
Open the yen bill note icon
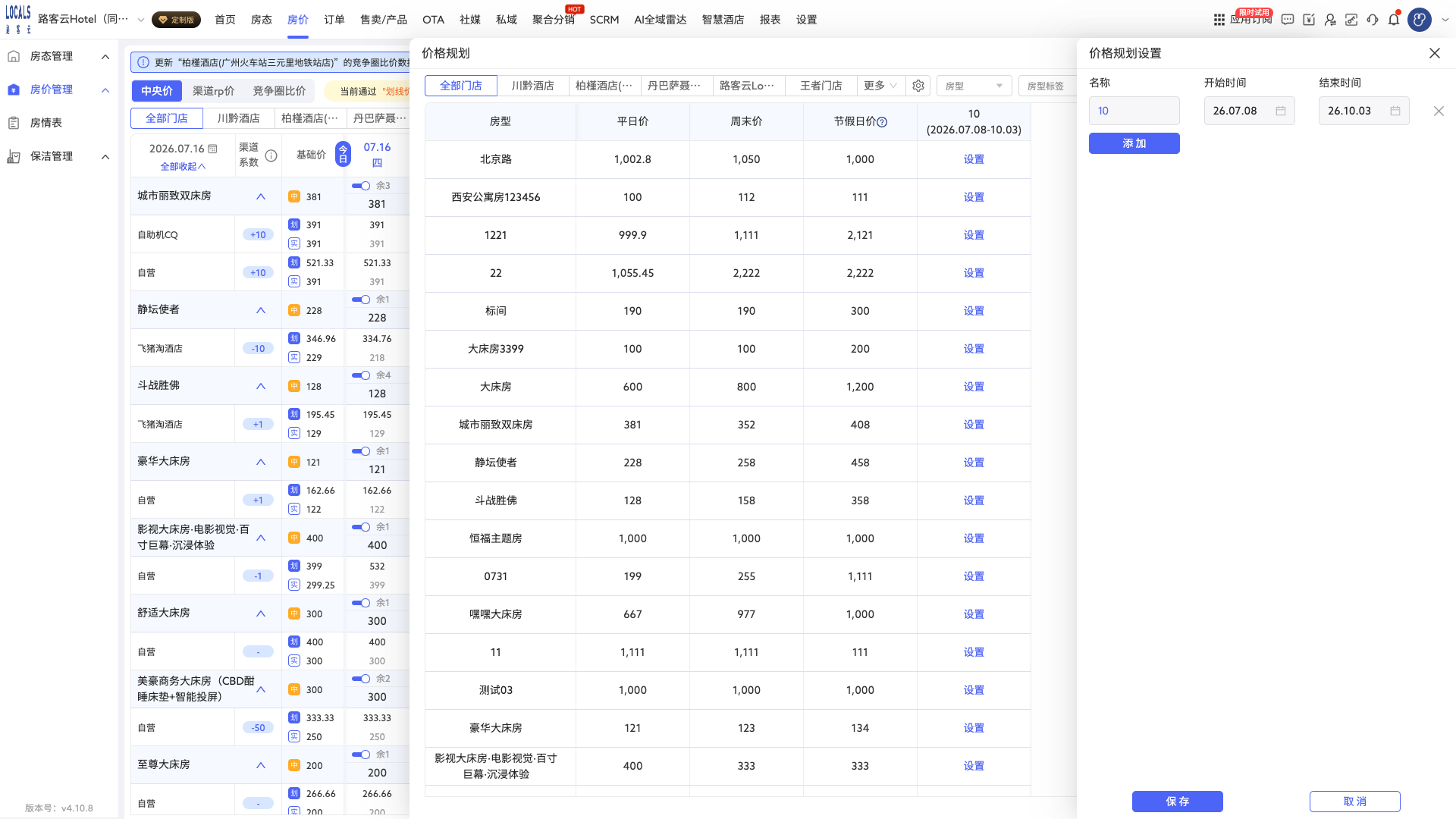click(x=1309, y=20)
